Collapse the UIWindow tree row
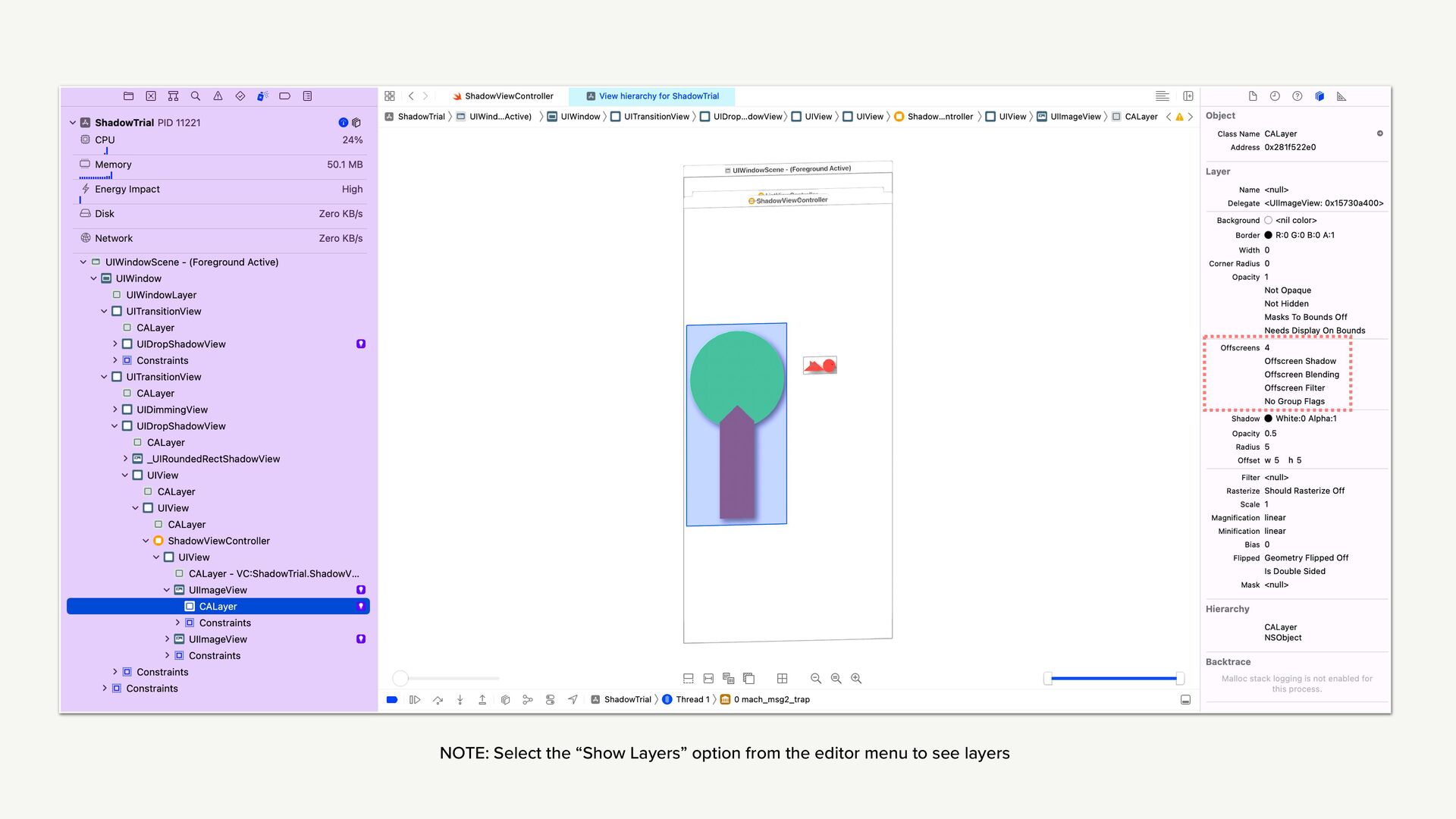The image size is (1456, 819). (x=94, y=279)
